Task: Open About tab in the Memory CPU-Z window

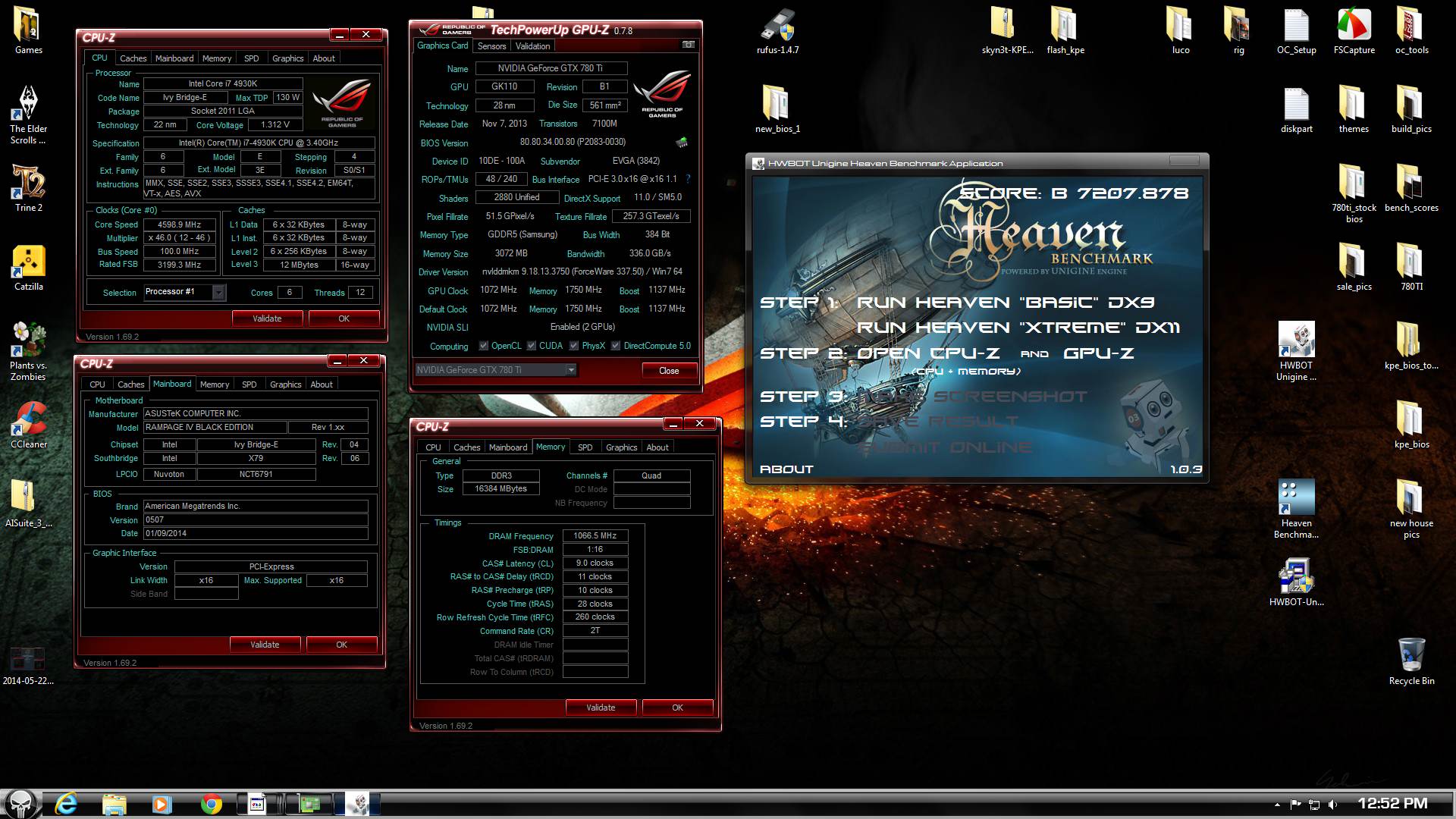Action: pyautogui.click(x=657, y=447)
